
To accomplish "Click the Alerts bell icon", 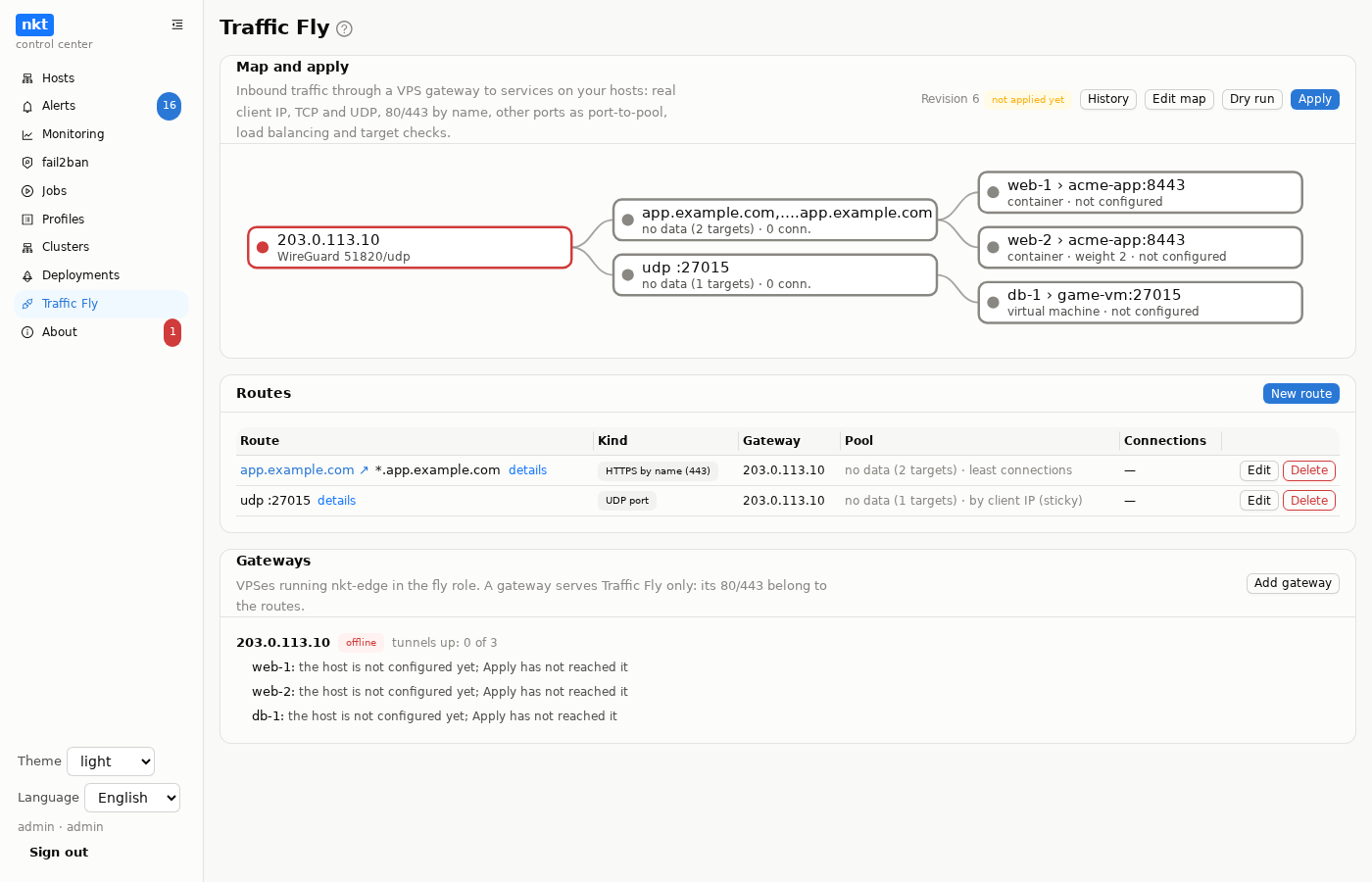I will pos(27,106).
